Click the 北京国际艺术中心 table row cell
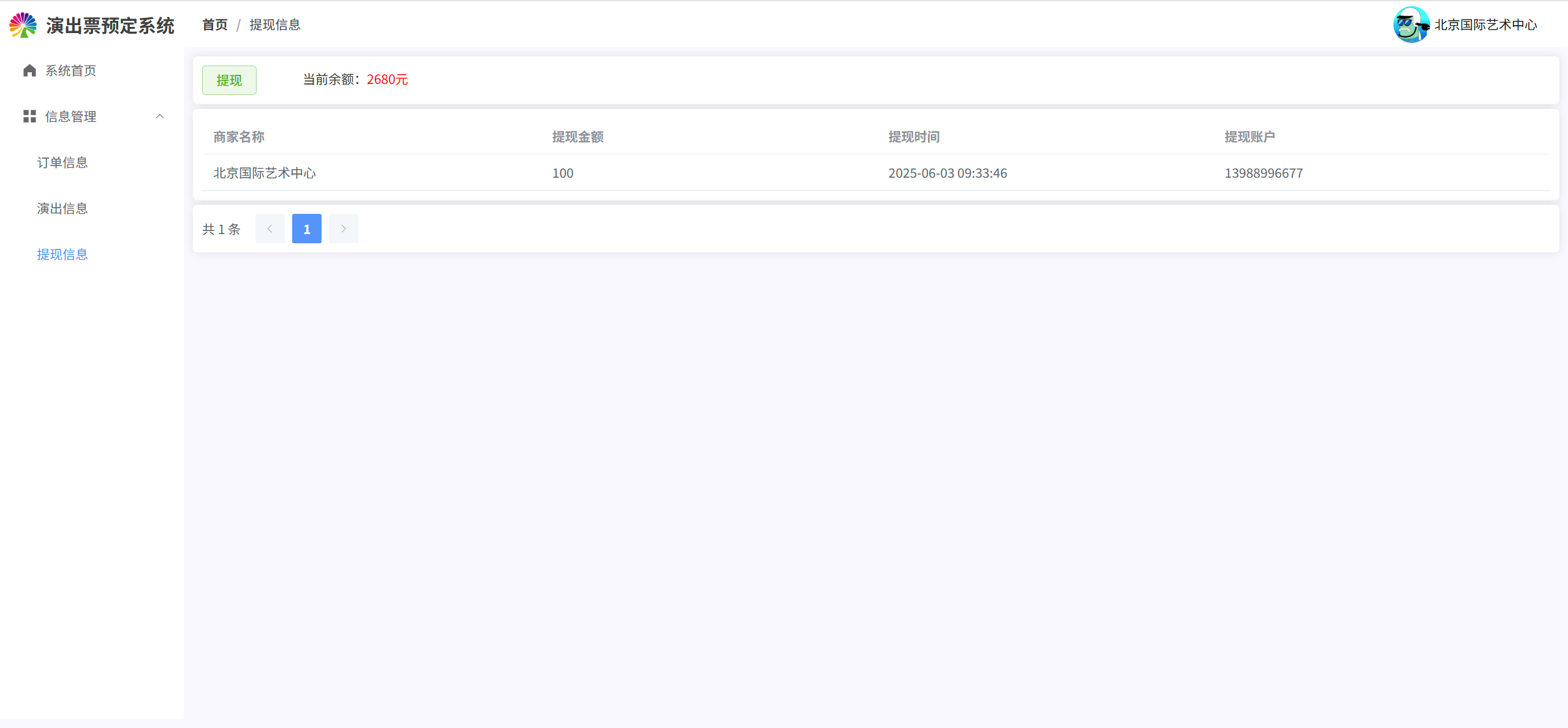 click(265, 173)
